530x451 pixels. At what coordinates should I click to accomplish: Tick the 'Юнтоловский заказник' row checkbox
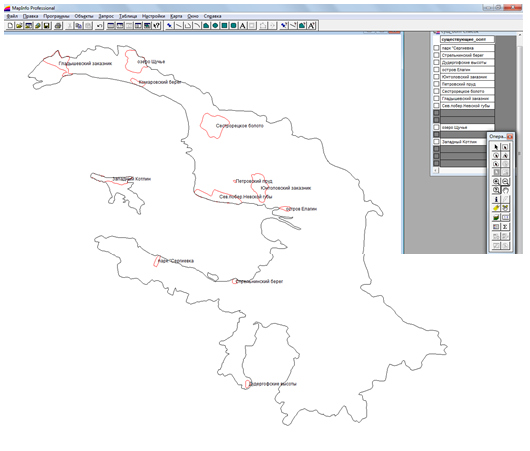tap(436, 77)
